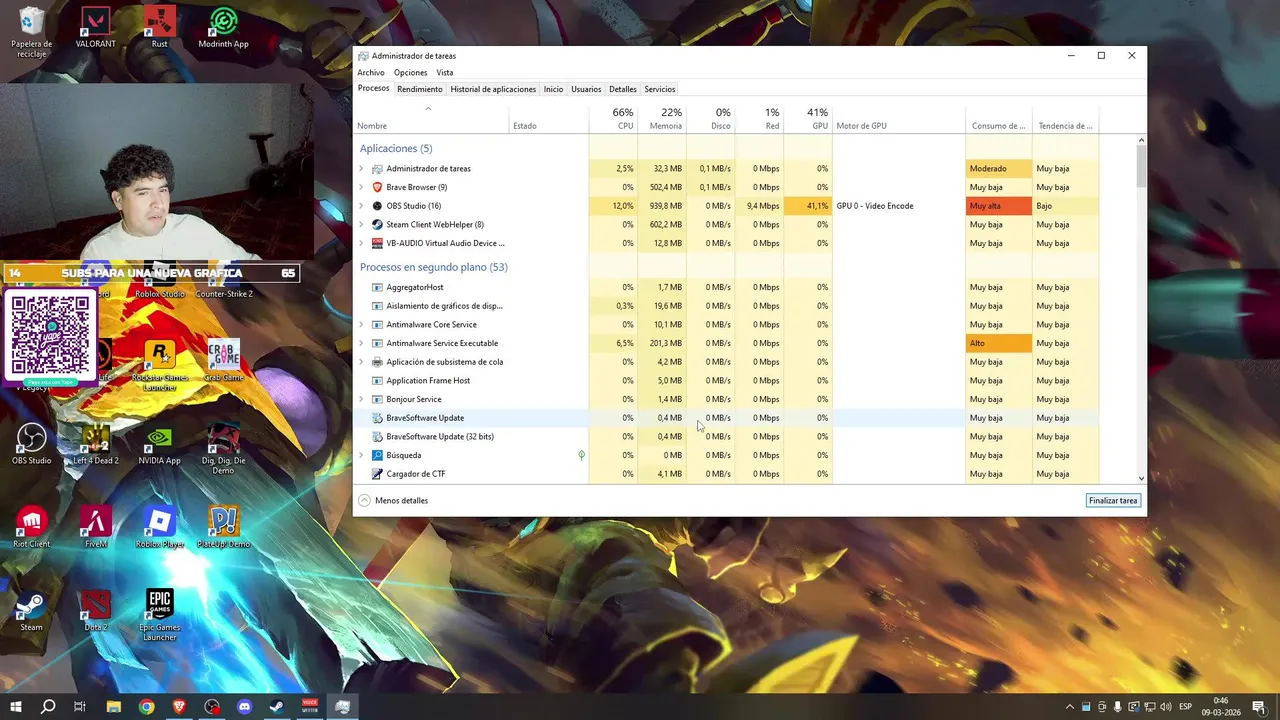Switch to the Historial de aplicaciones tab
1280x720 pixels.
pos(493,89)
